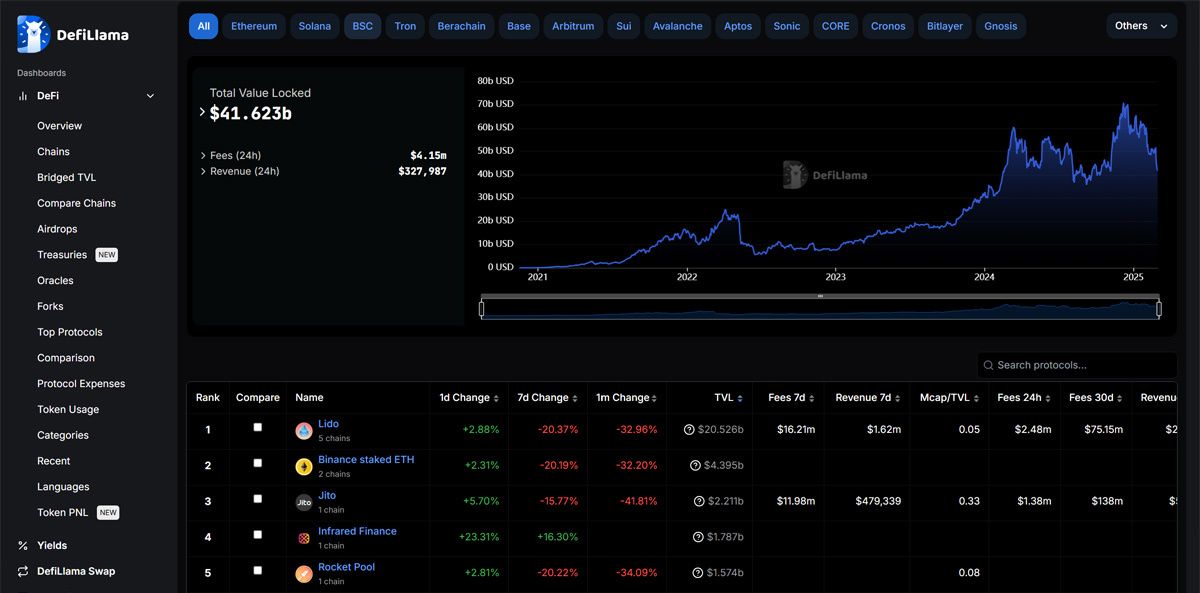Click the question mark icon beside Lido's TVL
The height and width of the screenshot is (593, 1200).
tap(689, 430)
